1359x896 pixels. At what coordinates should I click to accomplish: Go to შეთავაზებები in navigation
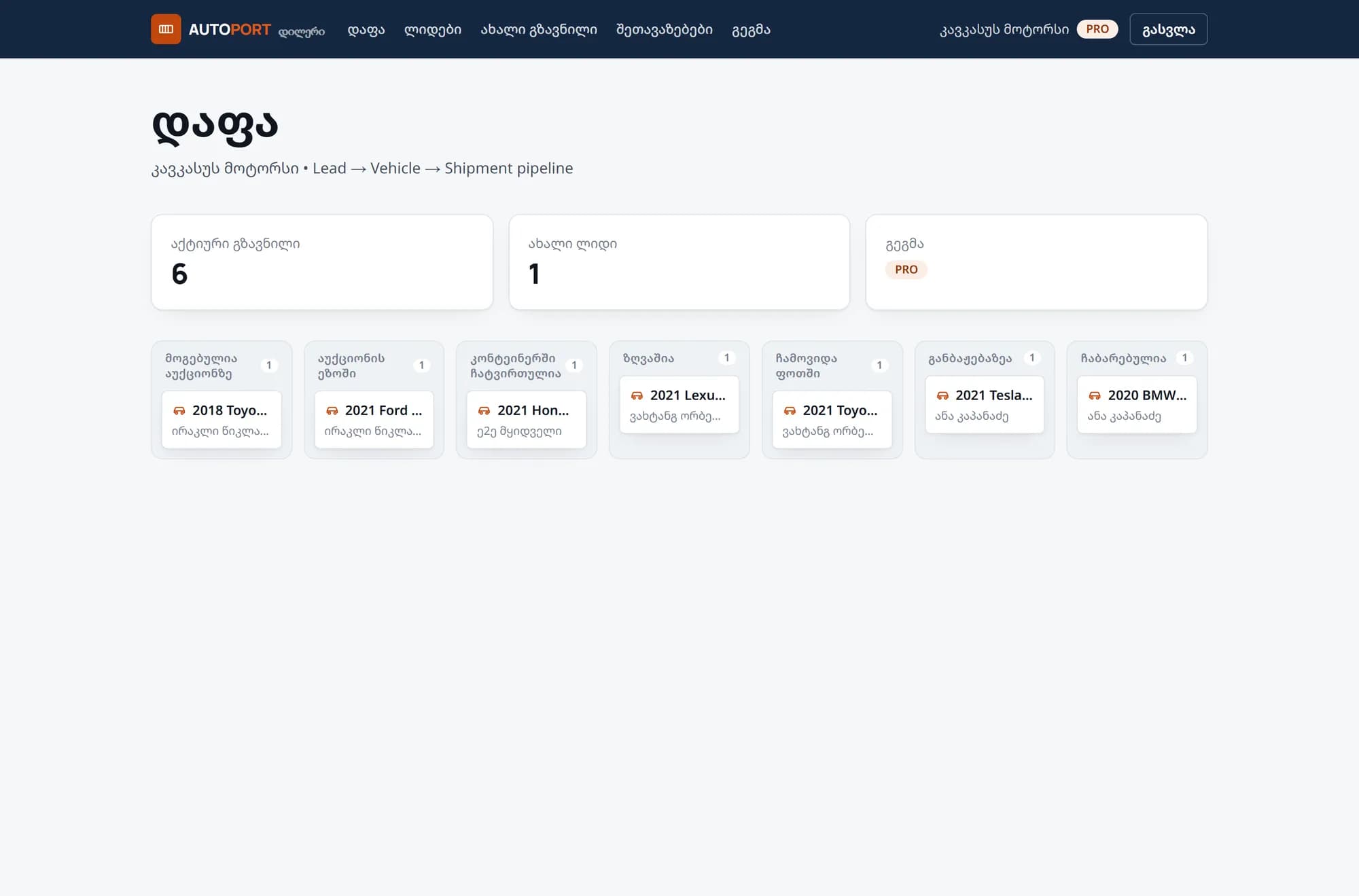665,29
